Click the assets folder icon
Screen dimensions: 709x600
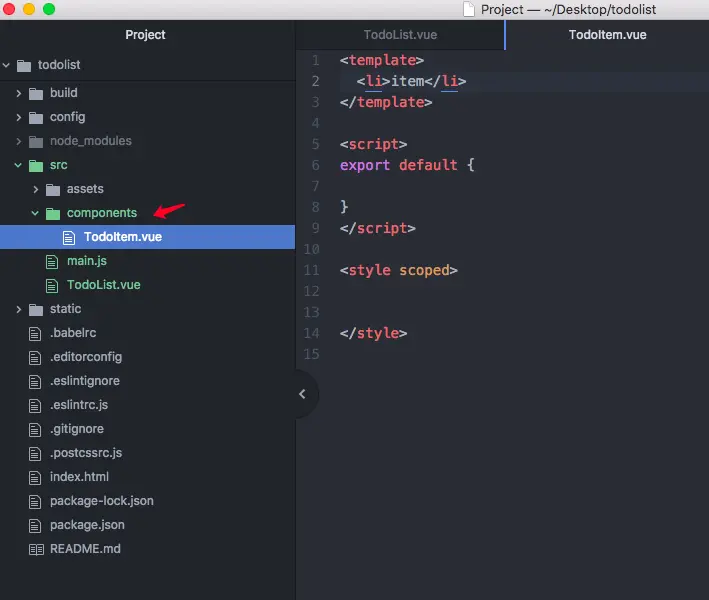[53, 189]
